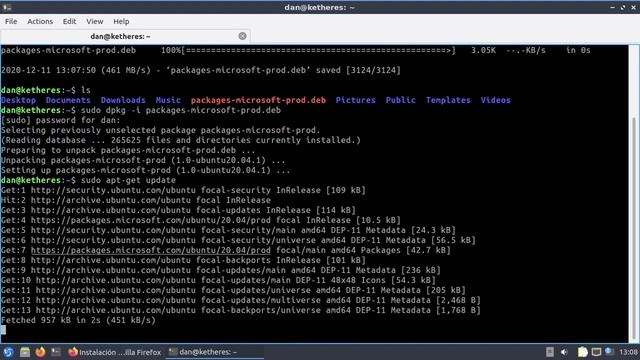Click the Downloads directory name in ls output
The width and height of the screenshot is (640, 360).
[123, 100]
